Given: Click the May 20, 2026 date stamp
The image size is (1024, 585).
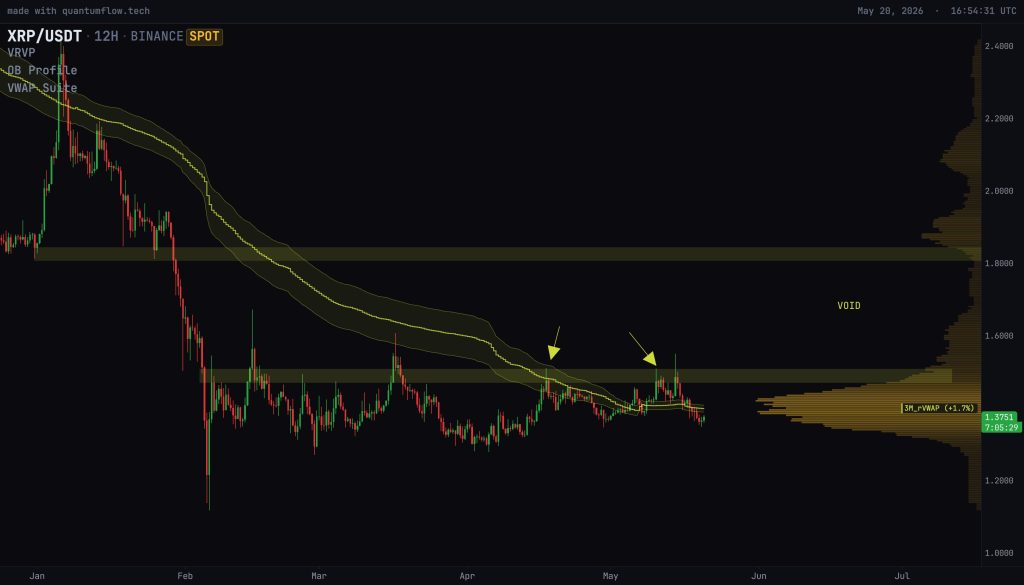Looking at the screenshot, I should click(890, 11).
